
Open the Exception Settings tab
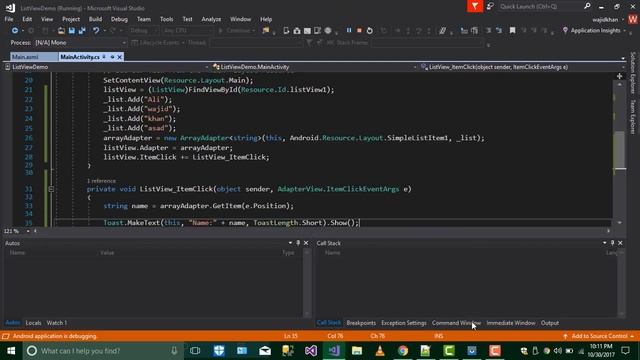point(404,323)
